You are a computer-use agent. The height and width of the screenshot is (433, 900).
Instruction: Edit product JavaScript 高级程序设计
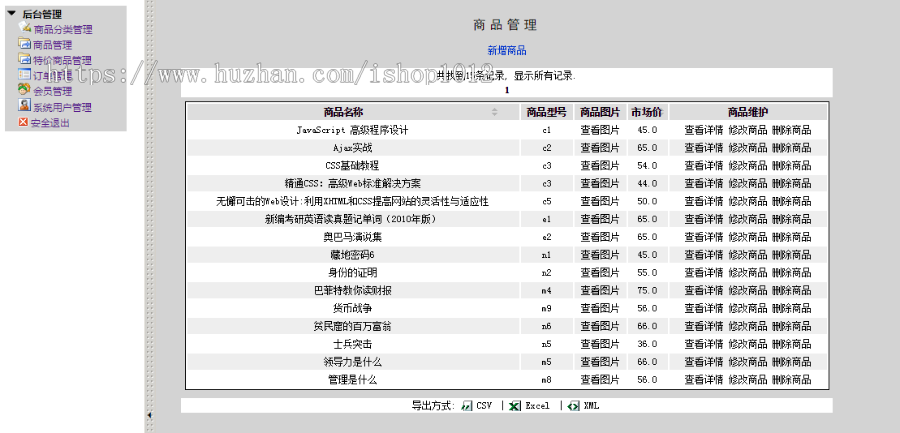coord(747,130)
